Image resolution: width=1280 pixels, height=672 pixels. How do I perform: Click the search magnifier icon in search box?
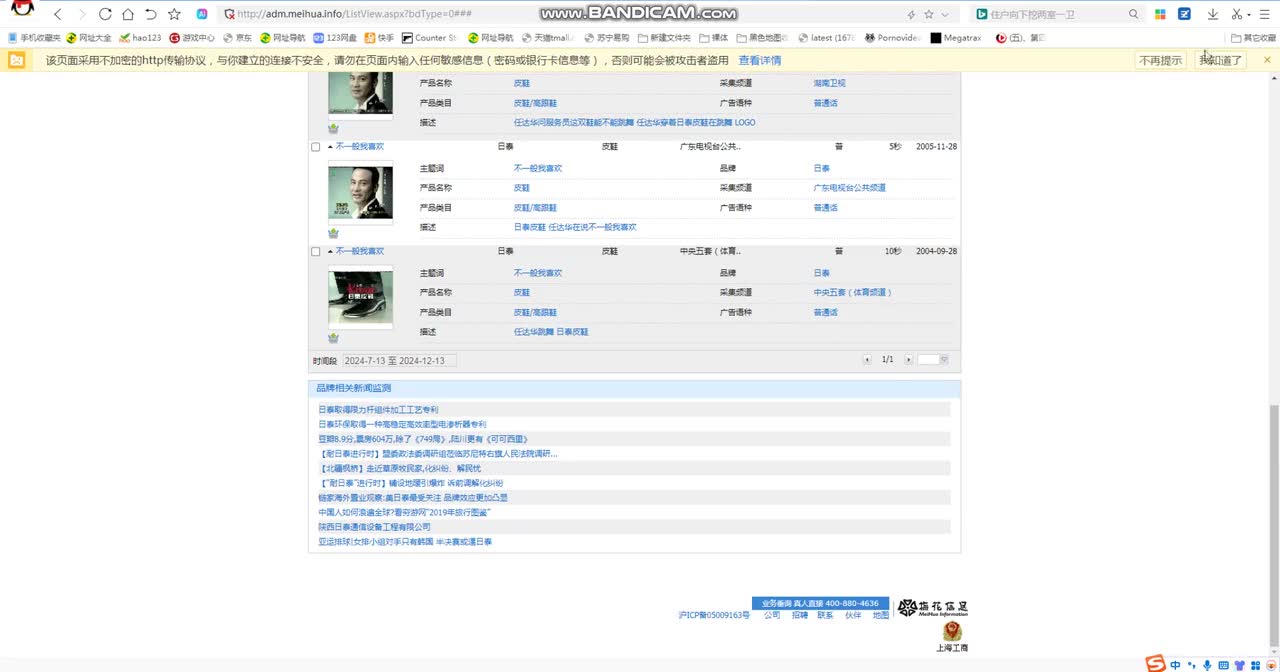tap(1133, 14)
